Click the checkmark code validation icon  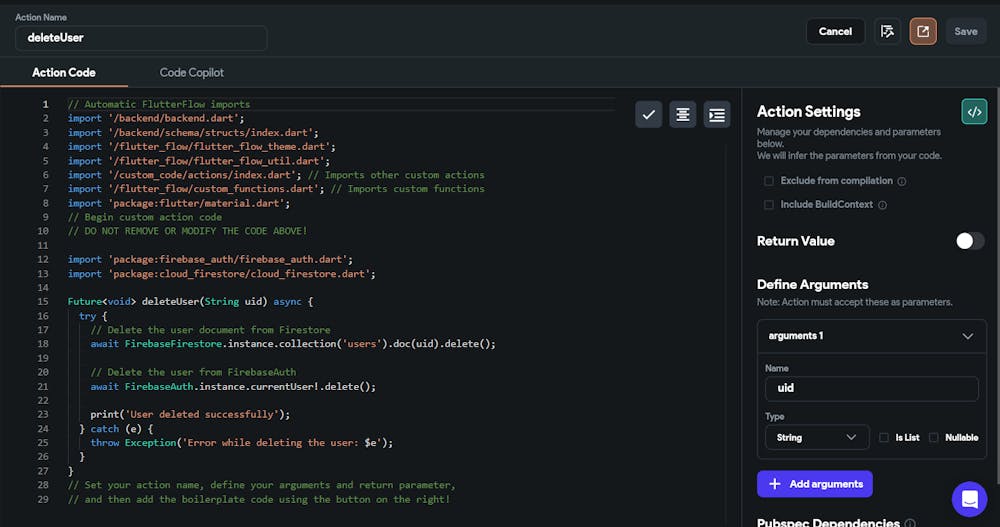(649, 115)
